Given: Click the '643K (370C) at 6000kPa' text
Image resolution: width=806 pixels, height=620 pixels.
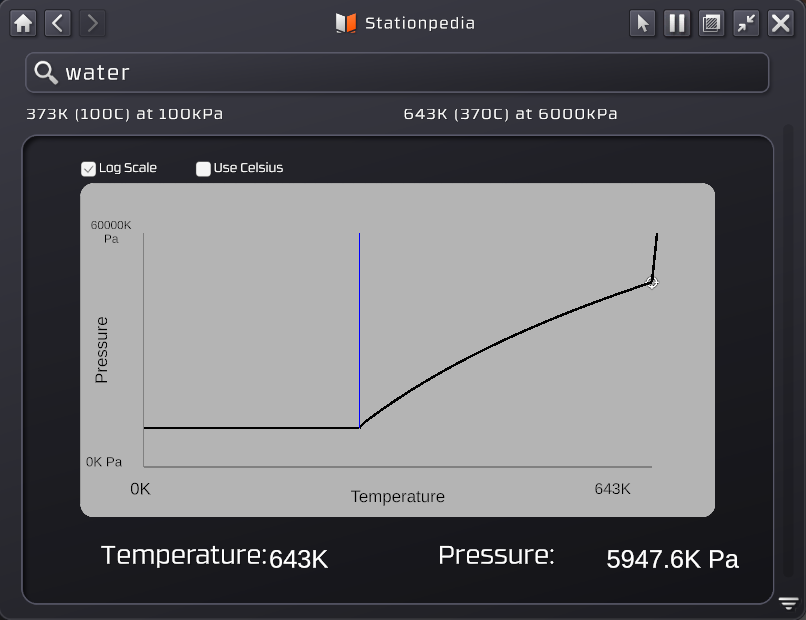Looking at the screenshot, I should (x=510, y=114).
